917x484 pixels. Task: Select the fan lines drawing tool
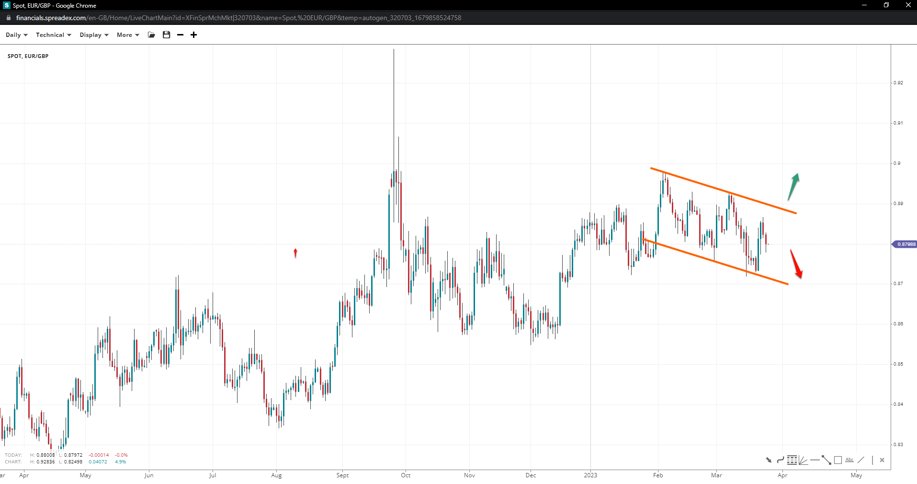(803, 460)
